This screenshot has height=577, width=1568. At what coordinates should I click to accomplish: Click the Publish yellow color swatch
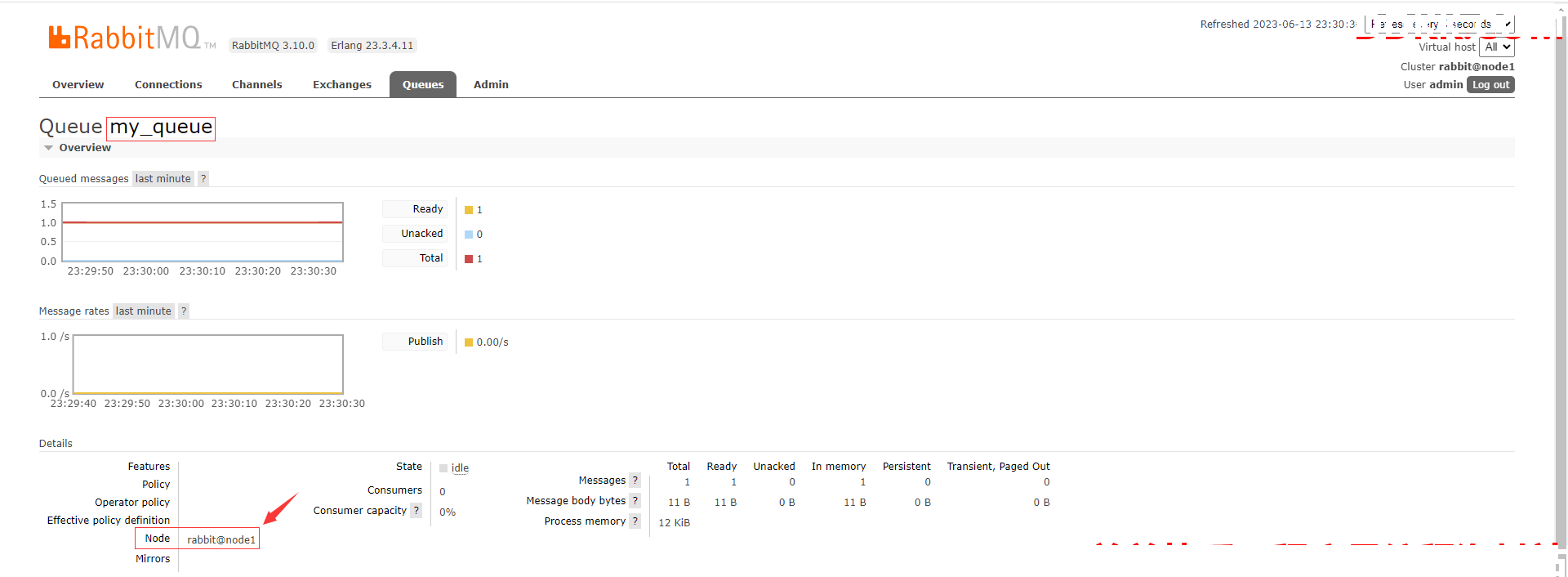click(469, 342)
